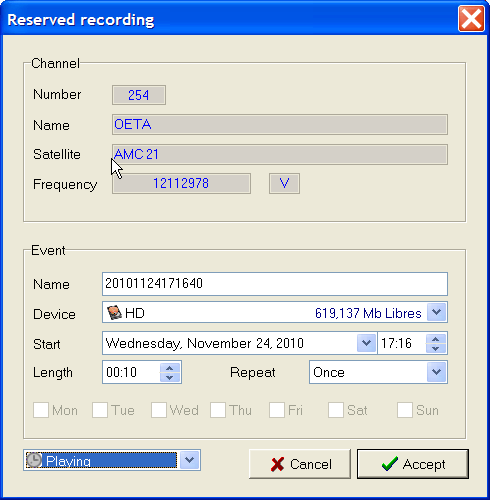Increase recording length with up arrow

[x=170, y=368]
